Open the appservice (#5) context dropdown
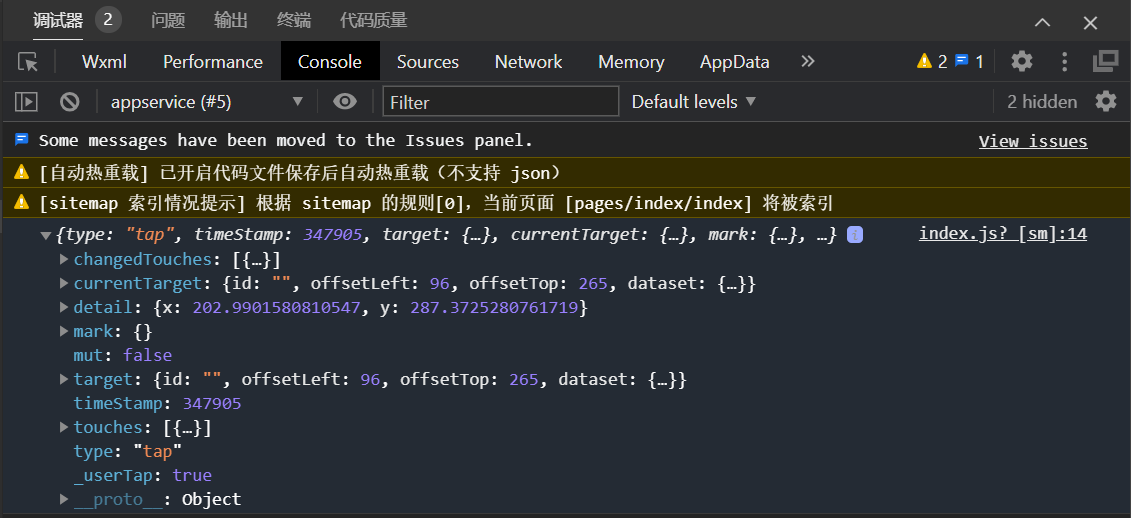Image resolution: width=1131 pixels, height=518 pixels. tap(206, 102)
